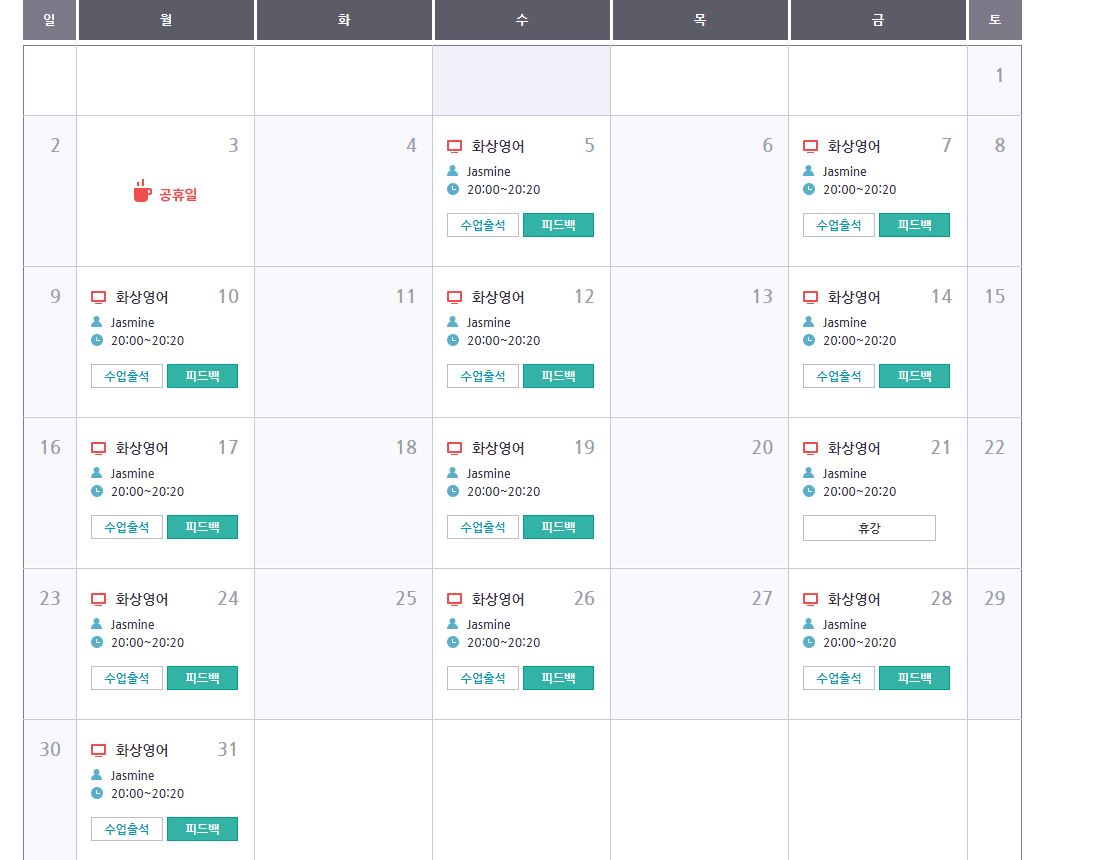Open 피드백 for the day 28 class
1101x860 pixels.
(x=914, y=678)
